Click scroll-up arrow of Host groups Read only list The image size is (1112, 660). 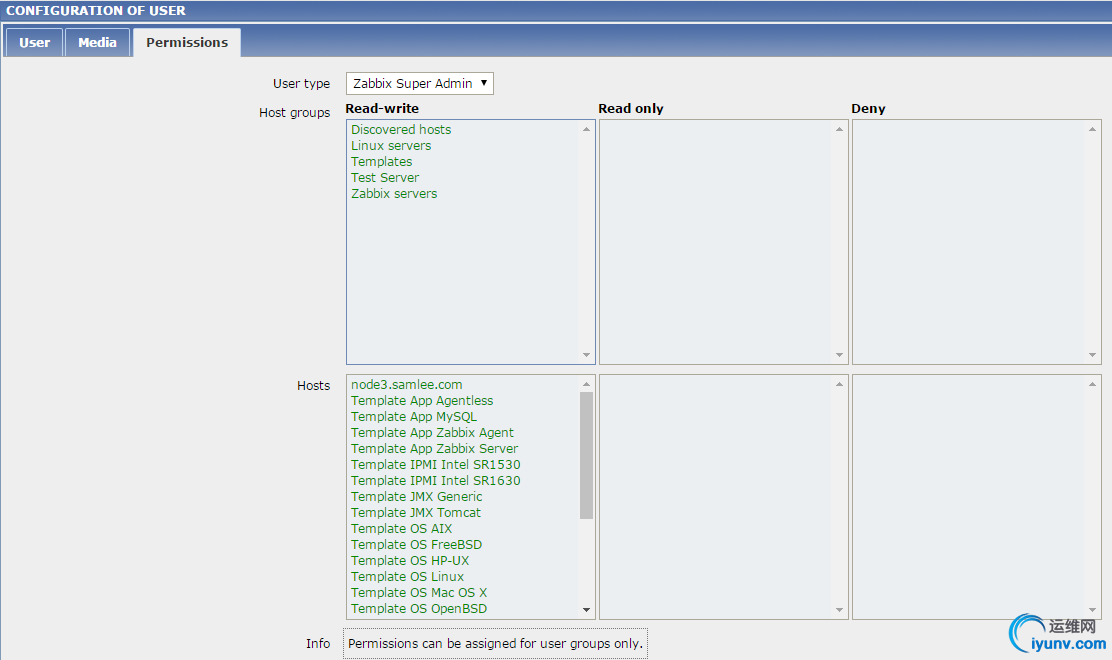click(840, 129)
